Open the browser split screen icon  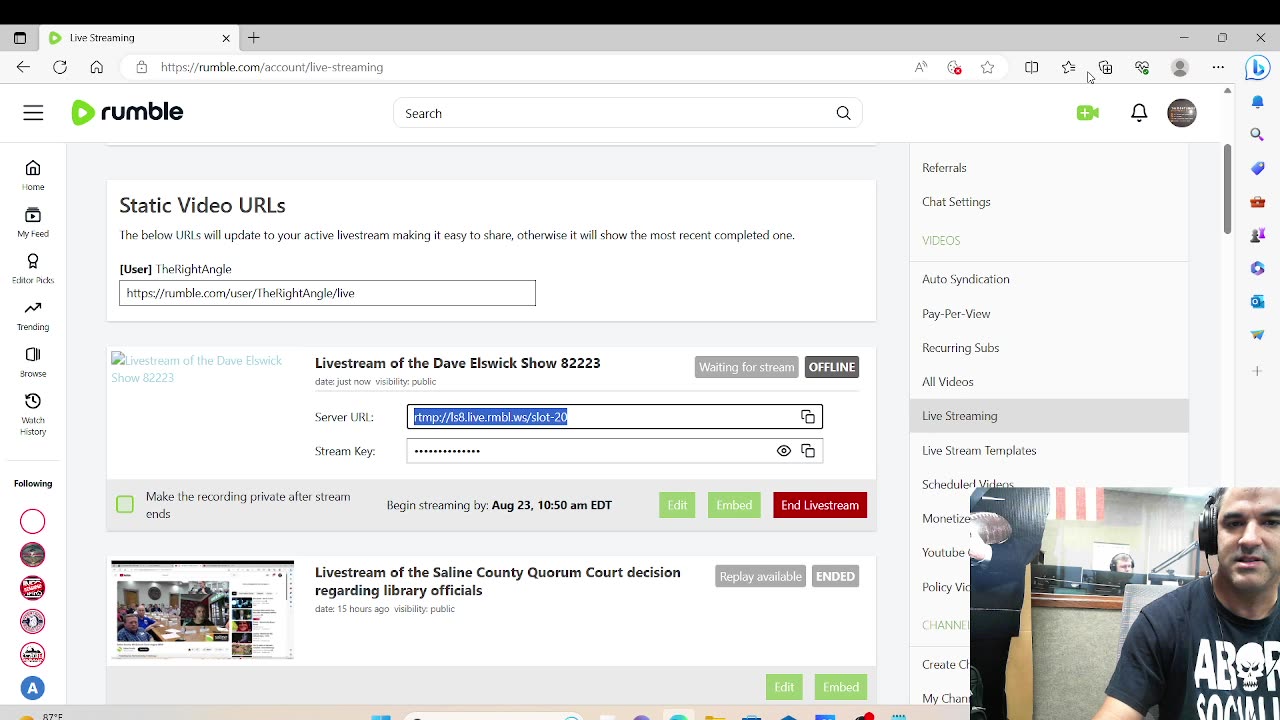click(1032, 67)
